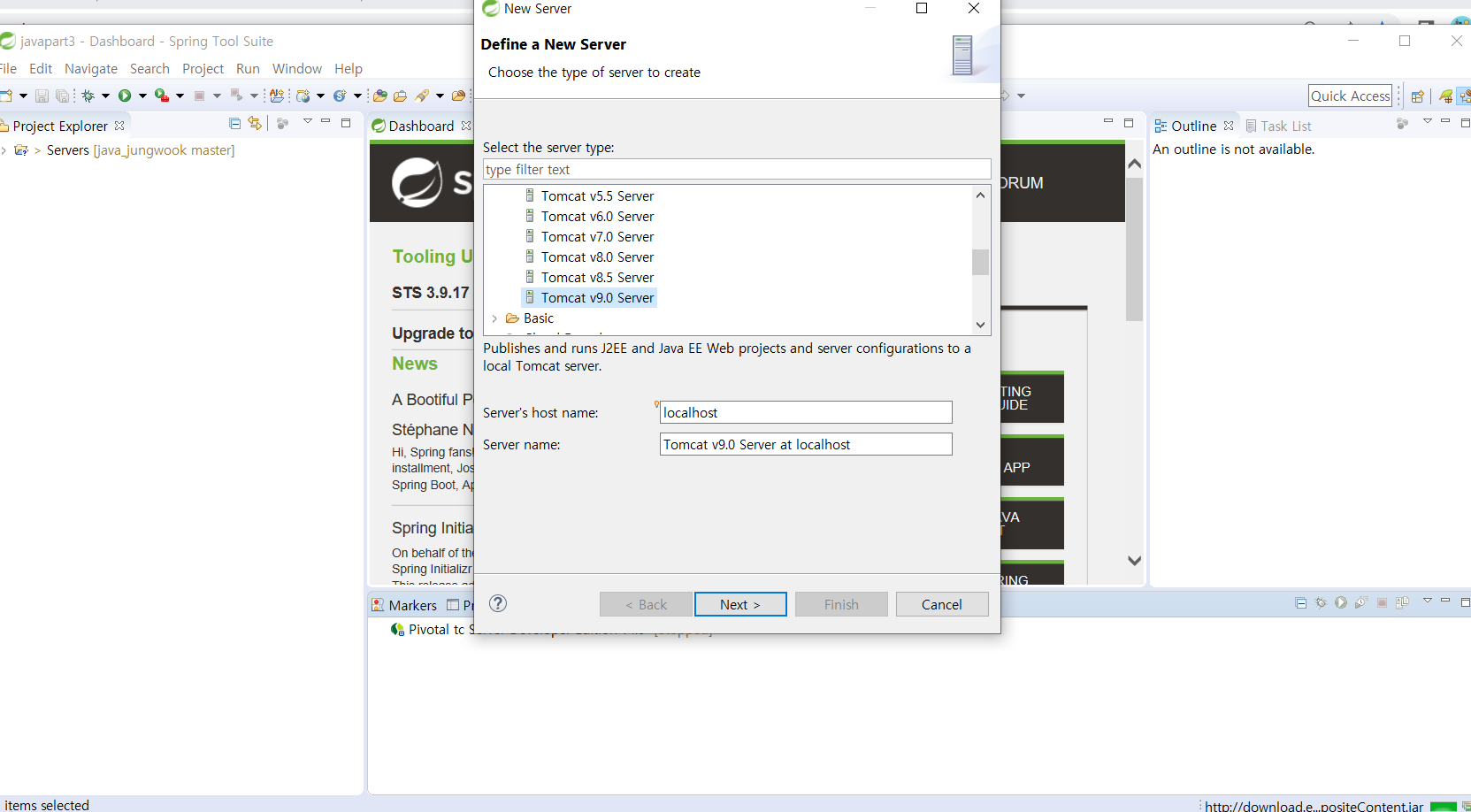Click the Save All toolbar icon

(62, 96)
